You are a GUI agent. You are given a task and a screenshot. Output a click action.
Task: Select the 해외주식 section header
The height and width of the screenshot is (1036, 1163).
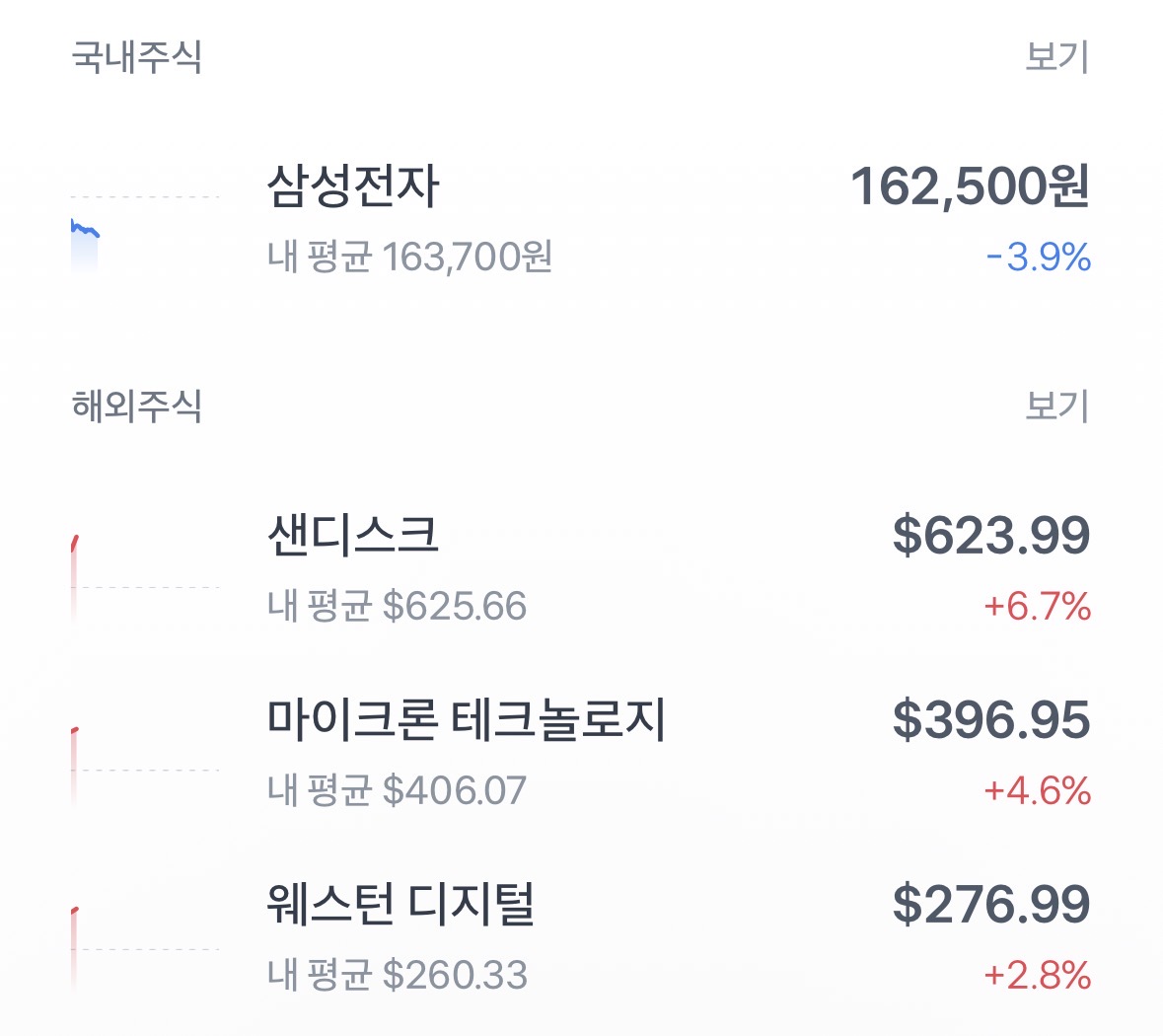tap(137, 407)
